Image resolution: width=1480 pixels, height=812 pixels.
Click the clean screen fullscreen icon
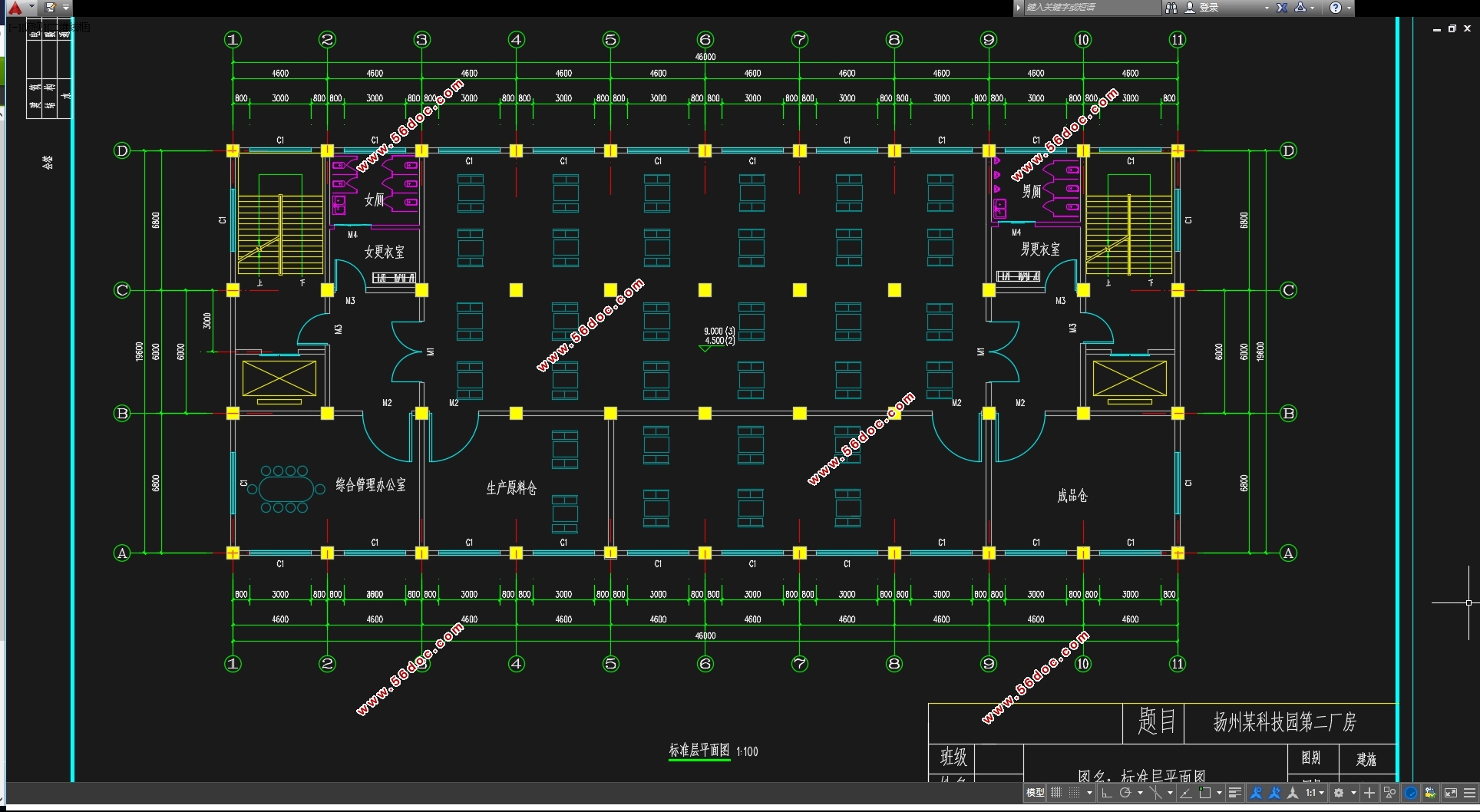1451,793
